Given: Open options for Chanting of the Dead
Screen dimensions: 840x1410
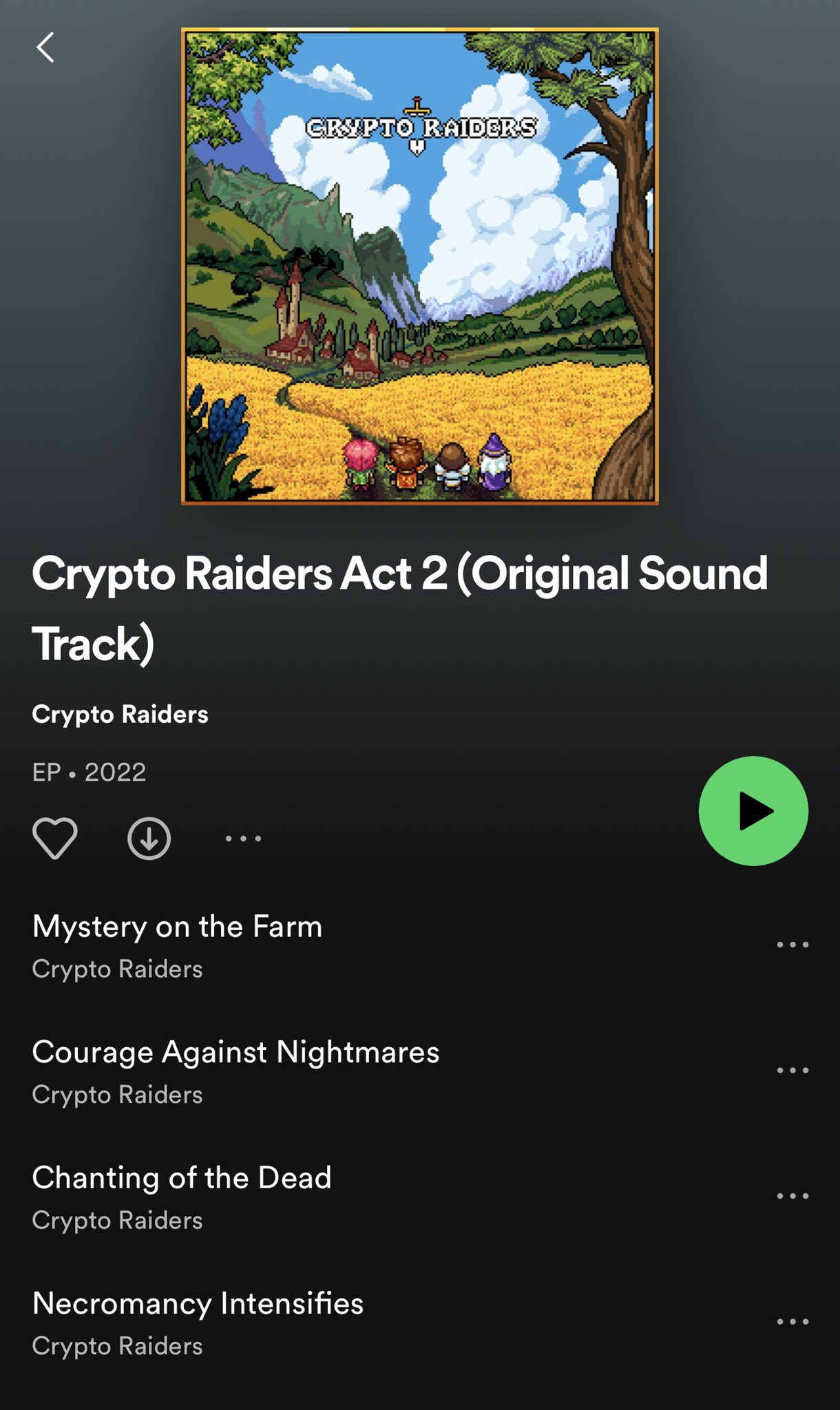Looking at the screenshot, I should pos(792,1196).
